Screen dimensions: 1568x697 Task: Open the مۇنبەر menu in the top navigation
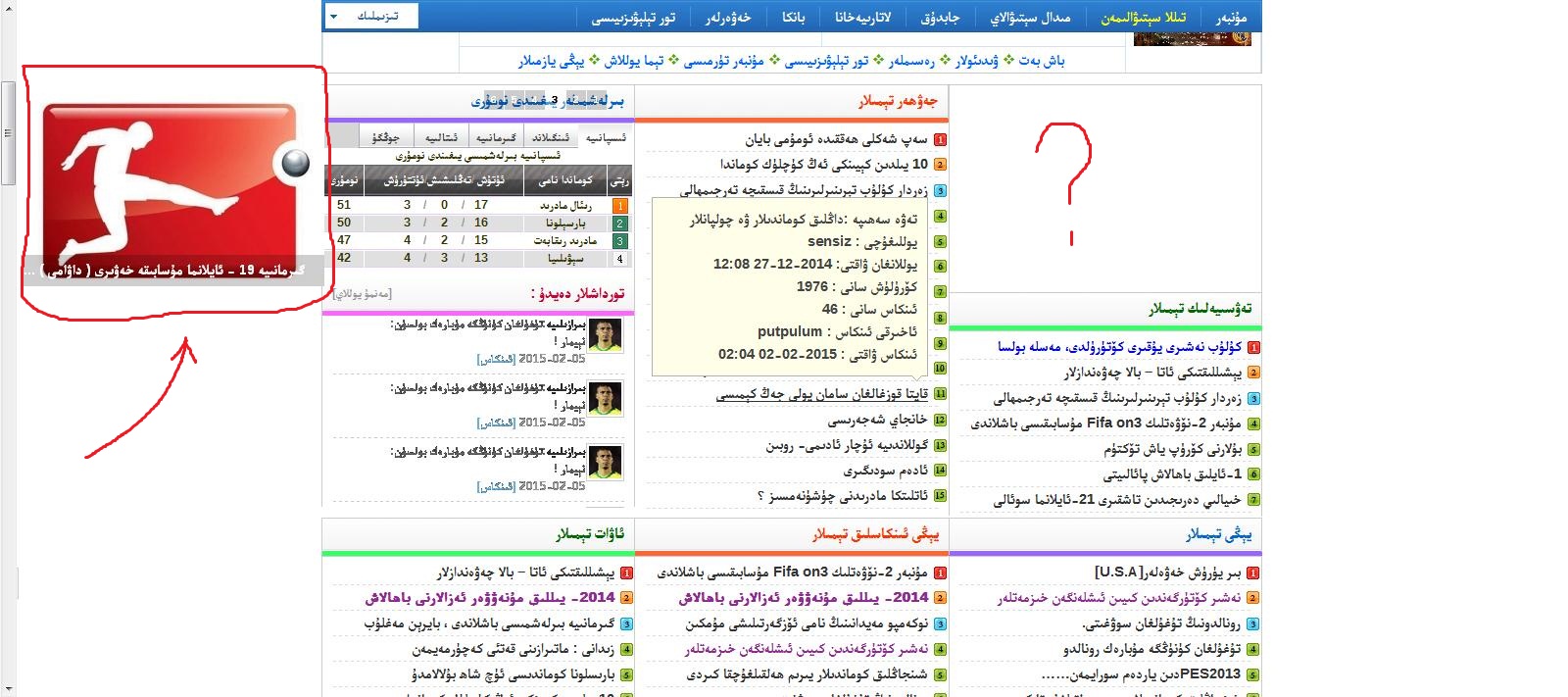click(x=1232, y=18)
